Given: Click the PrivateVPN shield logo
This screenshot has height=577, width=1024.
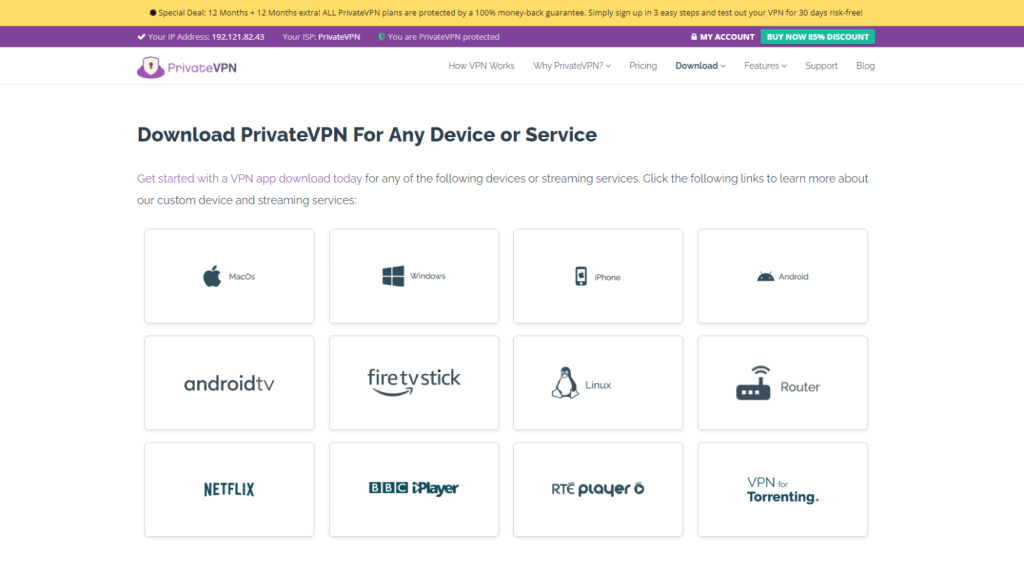Looking at the screenshot, I should coord(151,67).
